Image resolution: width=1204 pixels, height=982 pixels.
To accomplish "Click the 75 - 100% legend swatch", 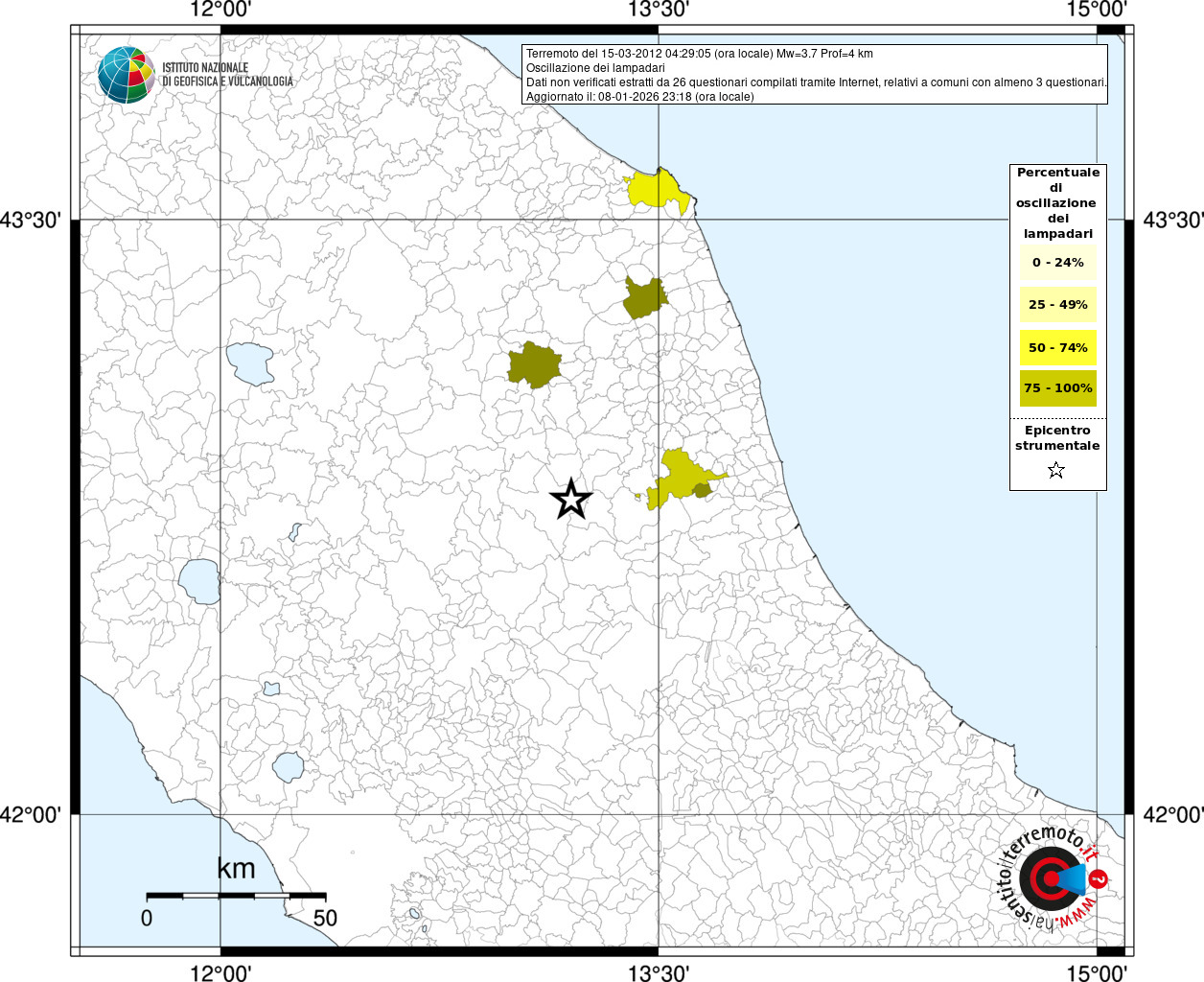I will tap(1057, 388).
